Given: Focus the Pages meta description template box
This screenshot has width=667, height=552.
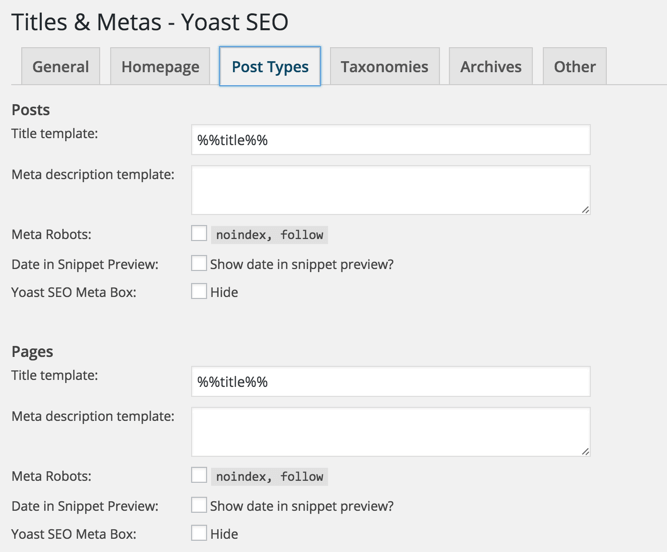Looking at the screenshot, I should pos(390,432).
